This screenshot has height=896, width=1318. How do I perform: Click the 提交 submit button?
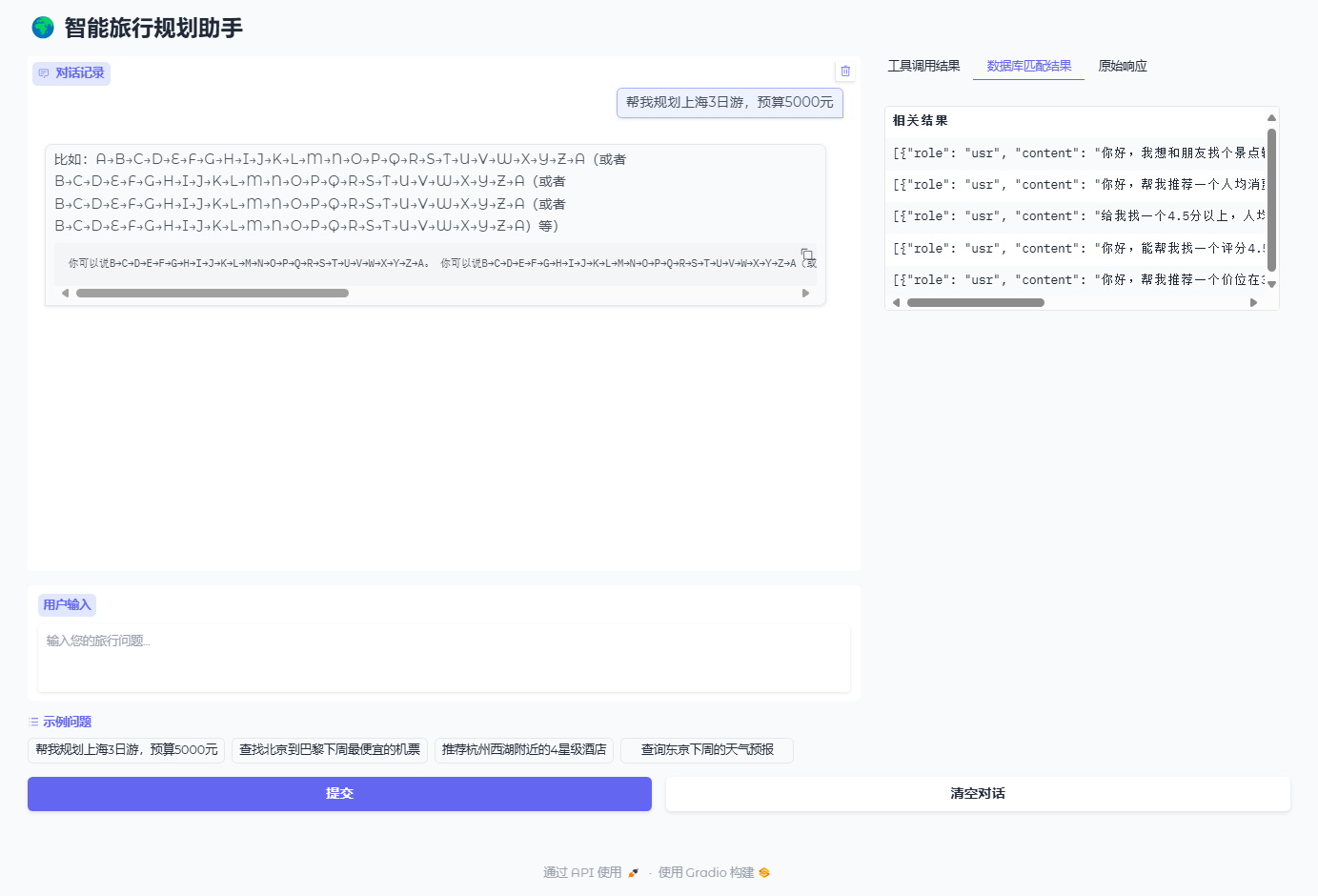(x=339, y=794)
